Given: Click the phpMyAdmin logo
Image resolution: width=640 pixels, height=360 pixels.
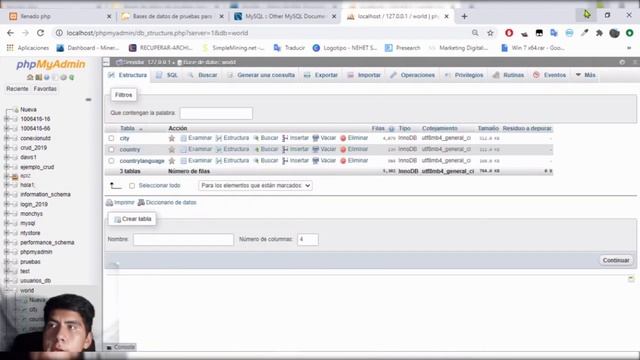Looking at the screenshot, I should 51,64.
